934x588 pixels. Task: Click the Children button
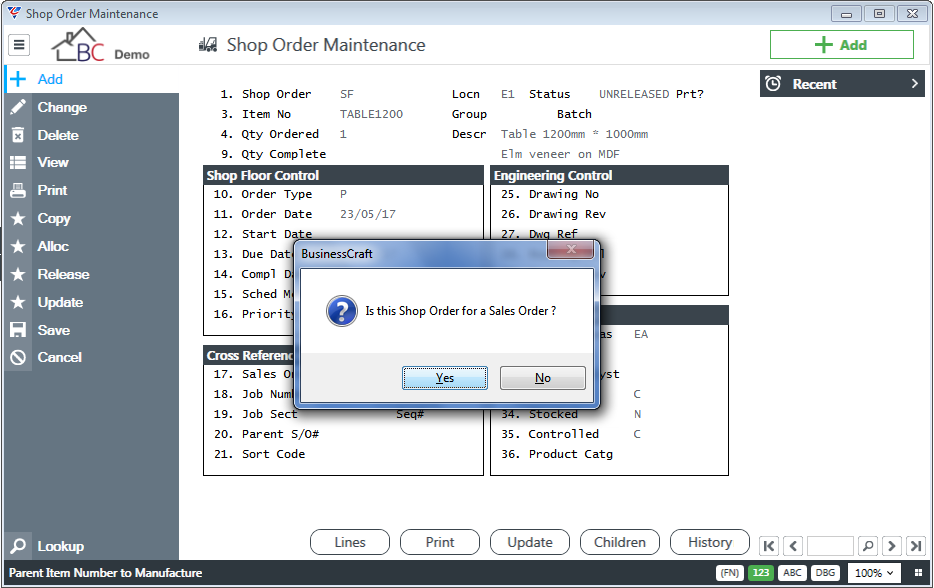click(619, 542)
